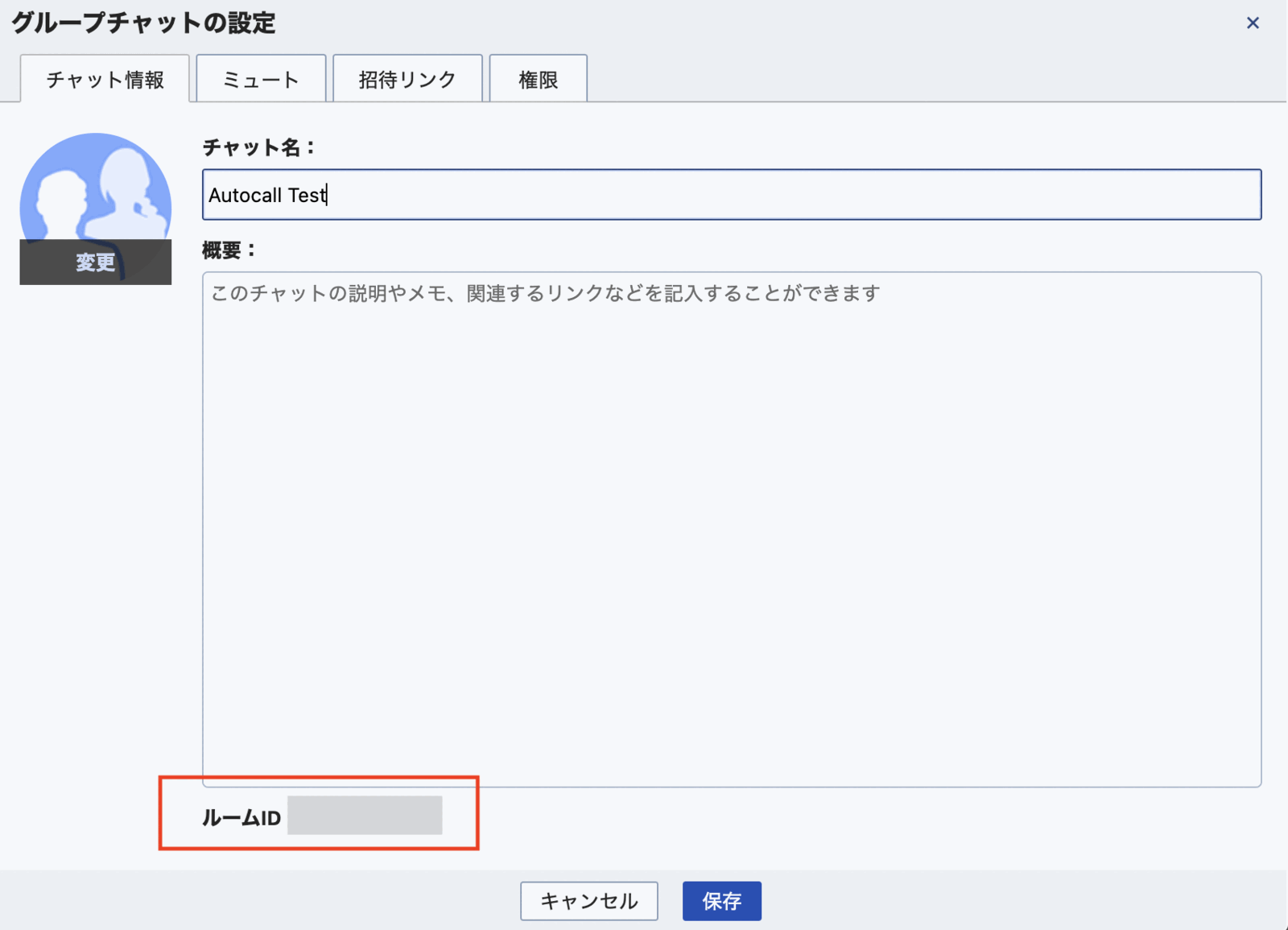The image size is (1288, 930).
Task: Open the ミュート tab
Action: coord(261,79)
